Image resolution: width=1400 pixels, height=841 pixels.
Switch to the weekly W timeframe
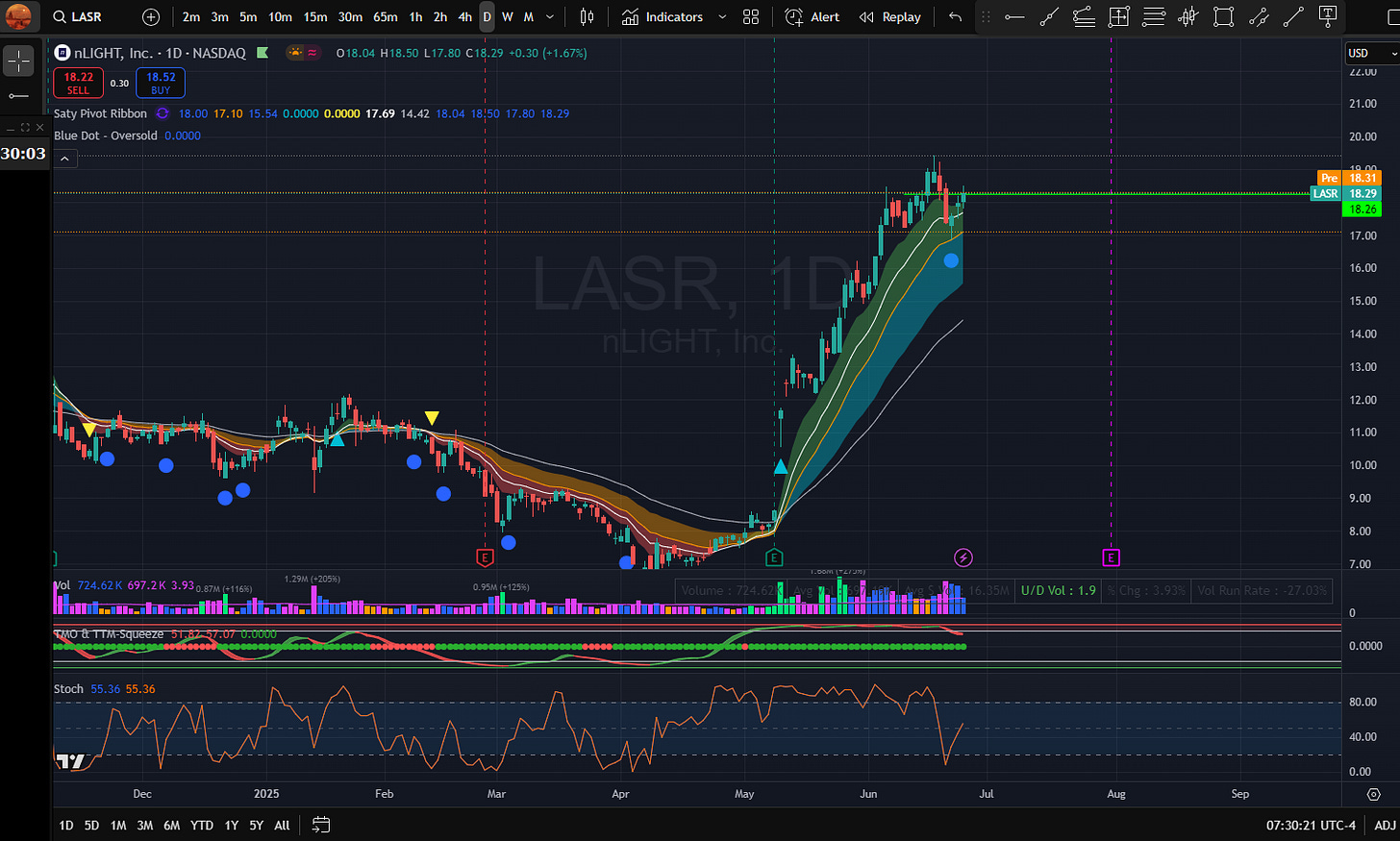[508, 17]
